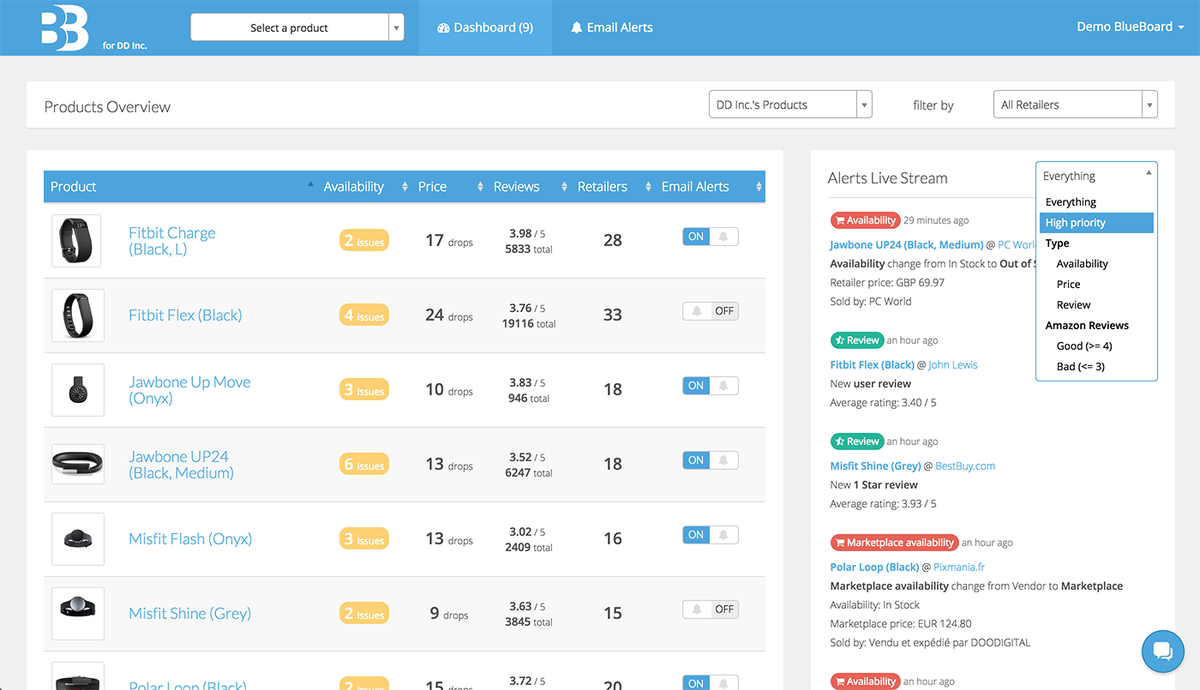Screen dimensions: 1200x690
Task: Select High priority filter option
Action: (1097, 223)
